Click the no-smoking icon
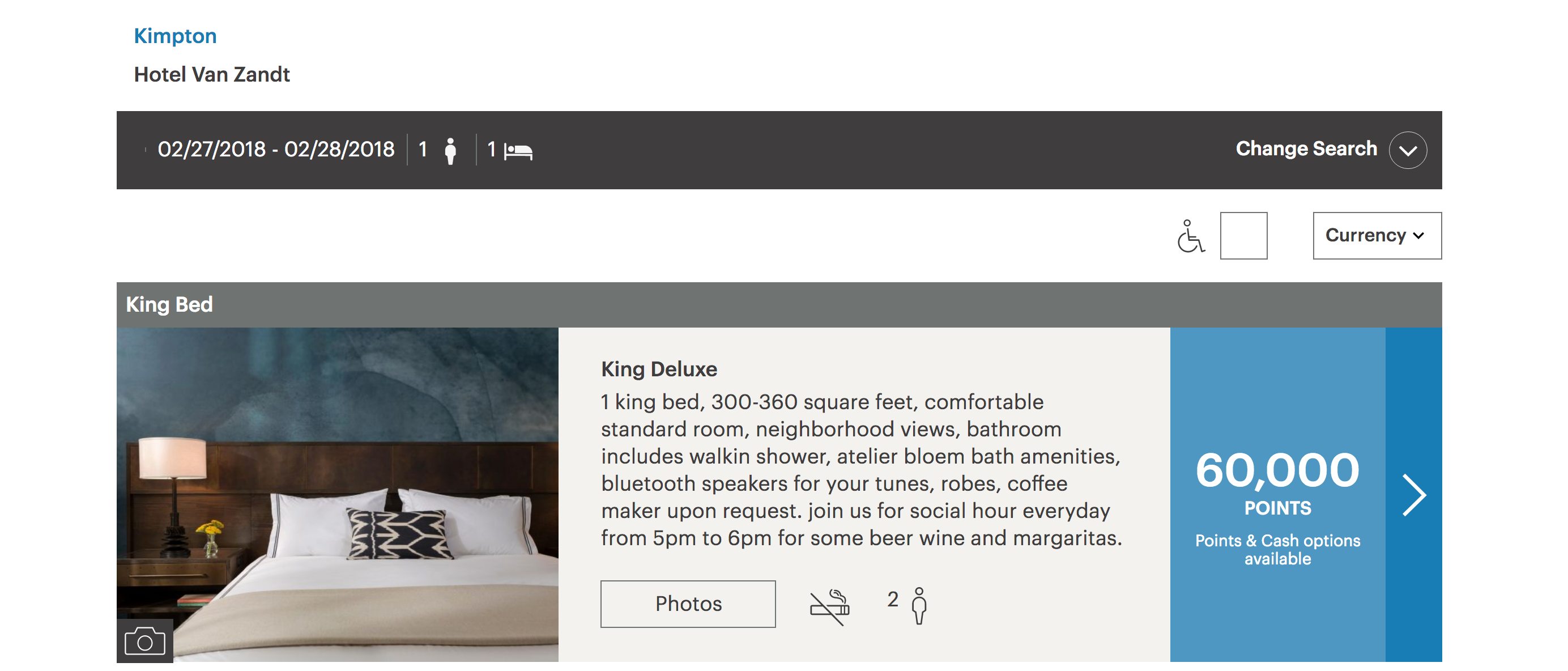1568x671 pixels. click(x=829, y=606)
